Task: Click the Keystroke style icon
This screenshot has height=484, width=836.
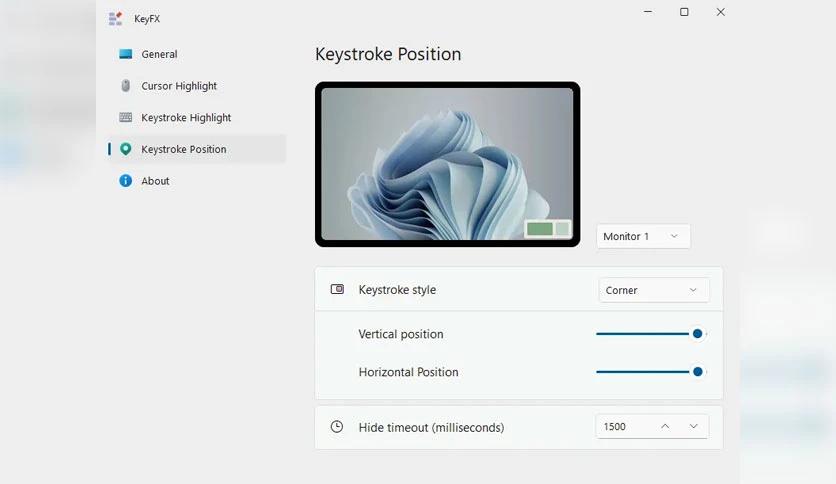Action: click(x=337, y=289)
